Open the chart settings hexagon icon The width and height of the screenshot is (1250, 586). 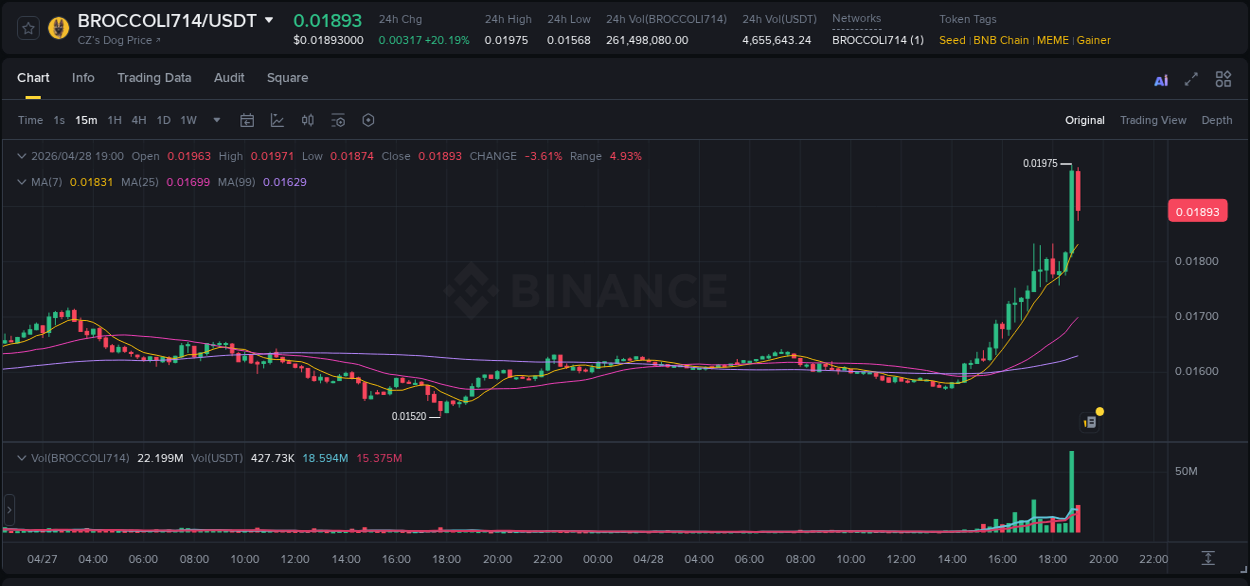368,120
